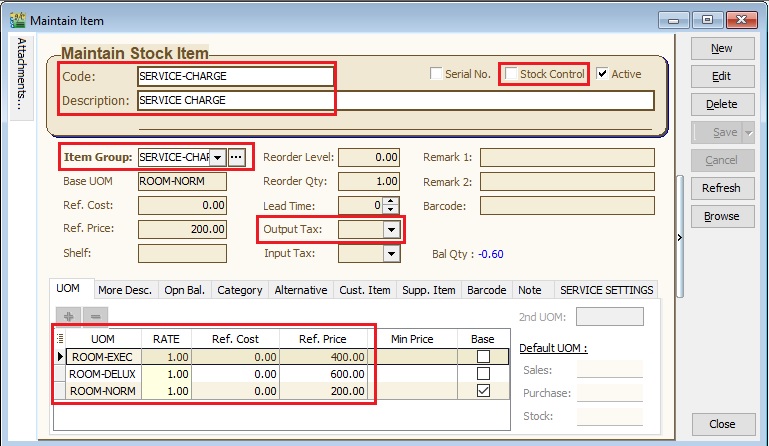Click into the Description text field

(394, 100)
